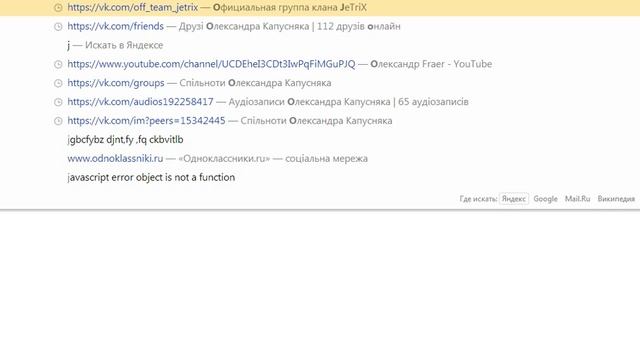Open the vk.com/im?peers=15342445 suggestion

coord(320,121)
